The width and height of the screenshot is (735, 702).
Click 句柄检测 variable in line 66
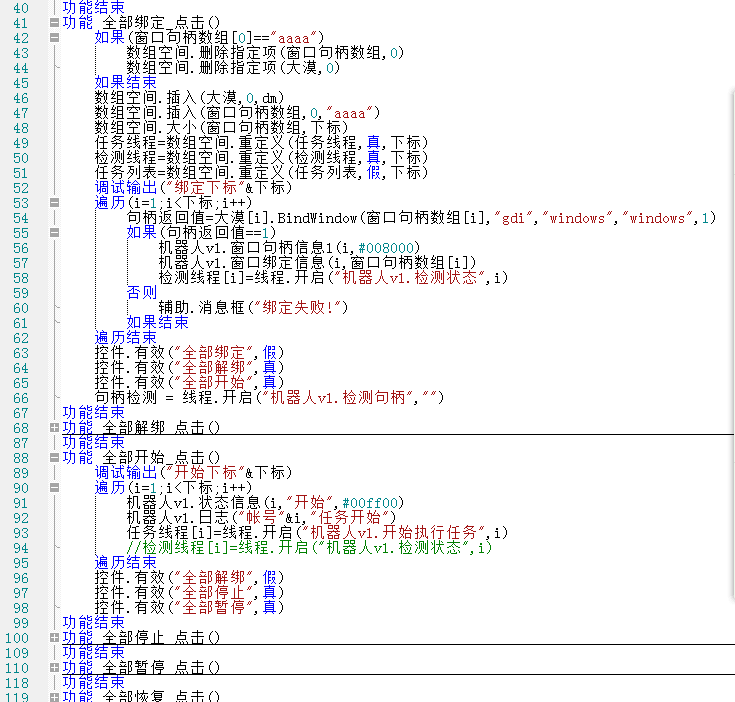(x=126, y=398)
